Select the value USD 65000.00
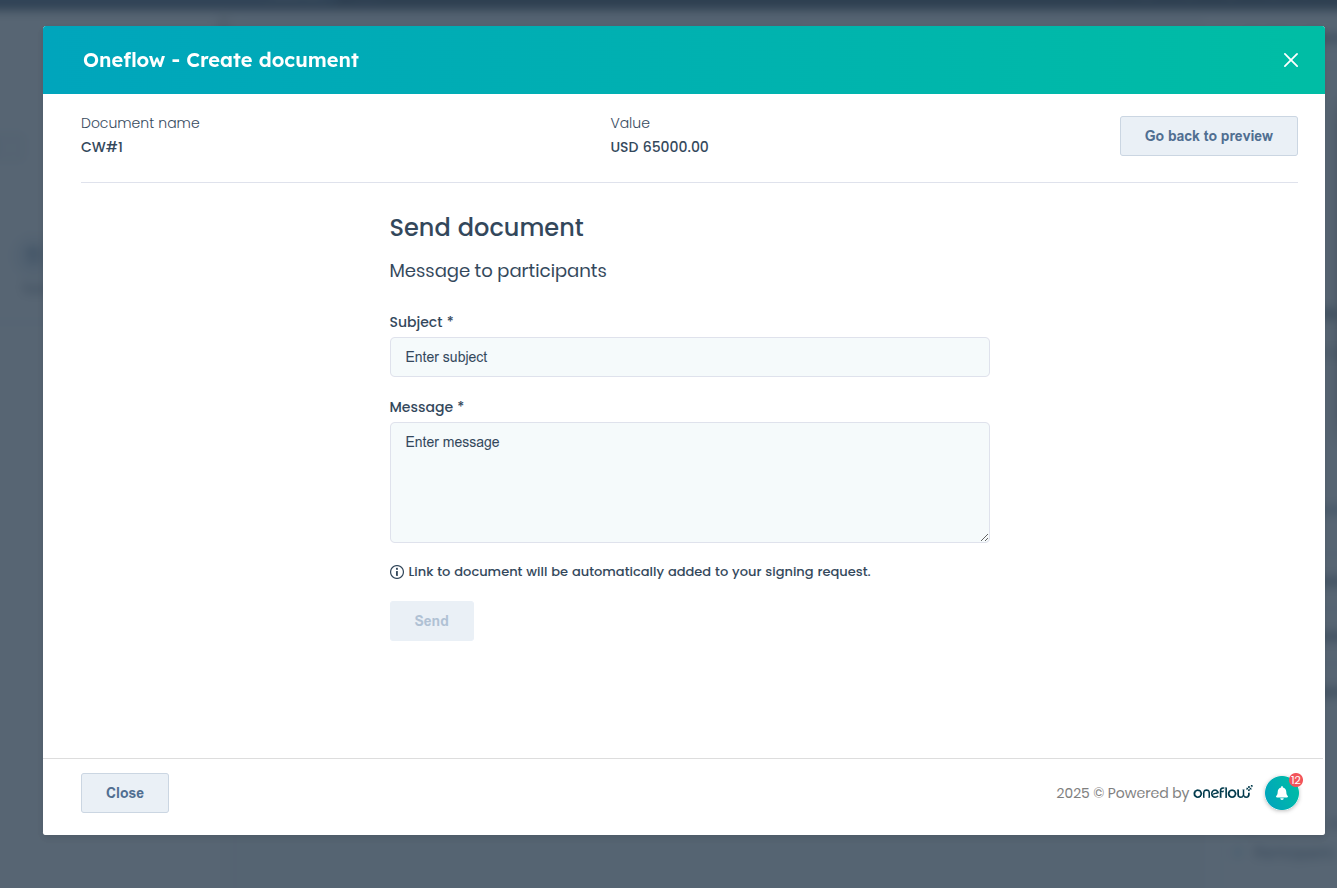 click(x=659, y=147)
